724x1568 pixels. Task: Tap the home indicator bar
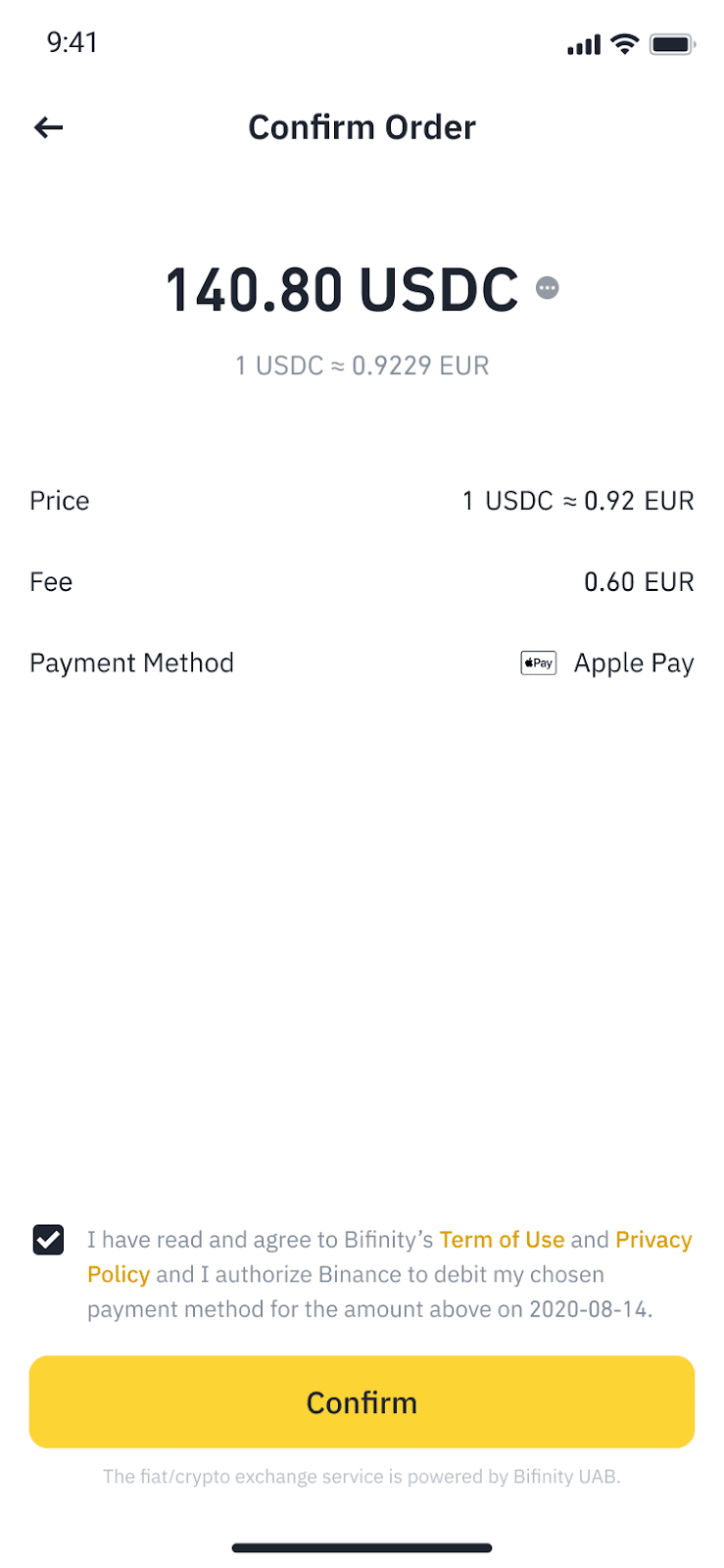coord(362,1548)
